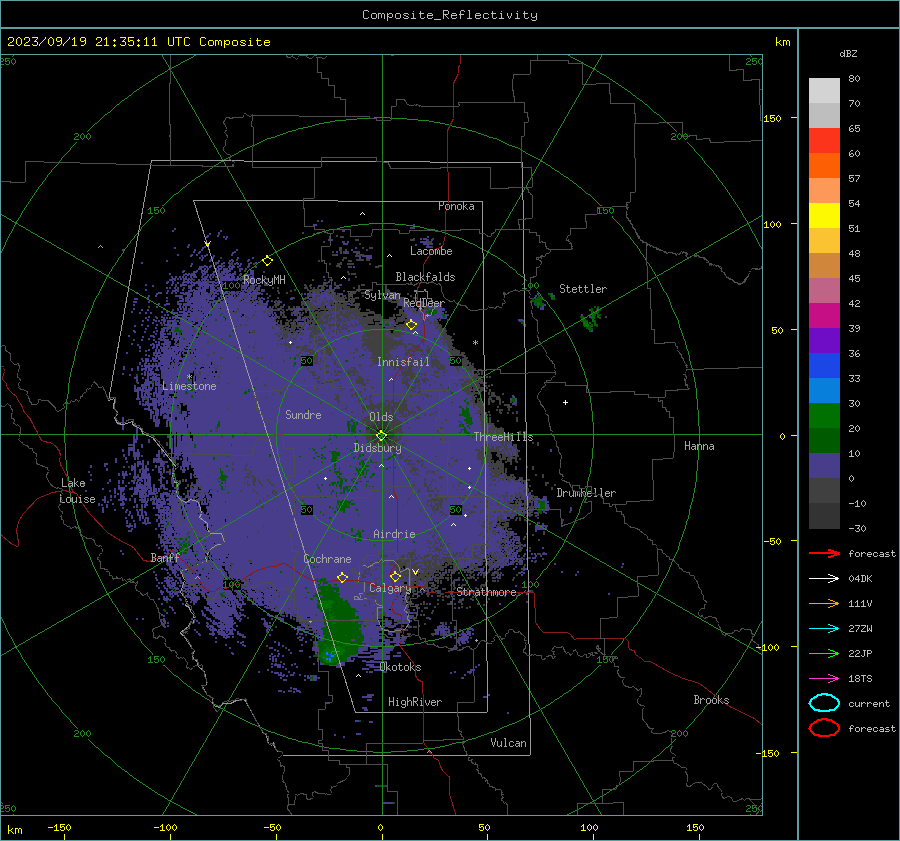The height and width of the screenshot is (841, 900).
Task: Select the blue 36 dBZ color swatch
Action: pyautogui.click(x=824, y=365)
